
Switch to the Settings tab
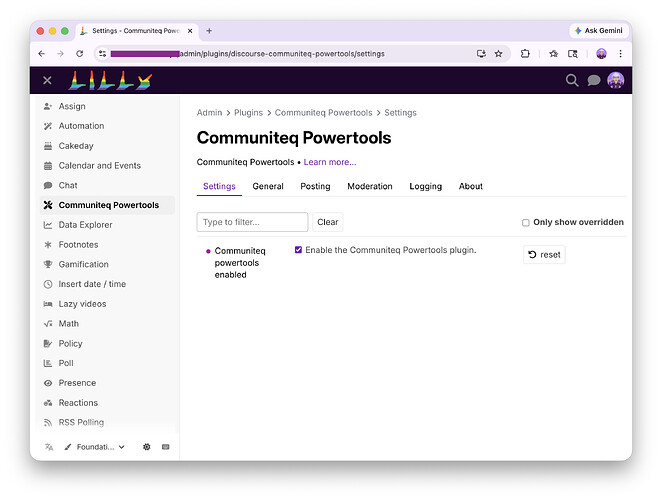[219, 186]
